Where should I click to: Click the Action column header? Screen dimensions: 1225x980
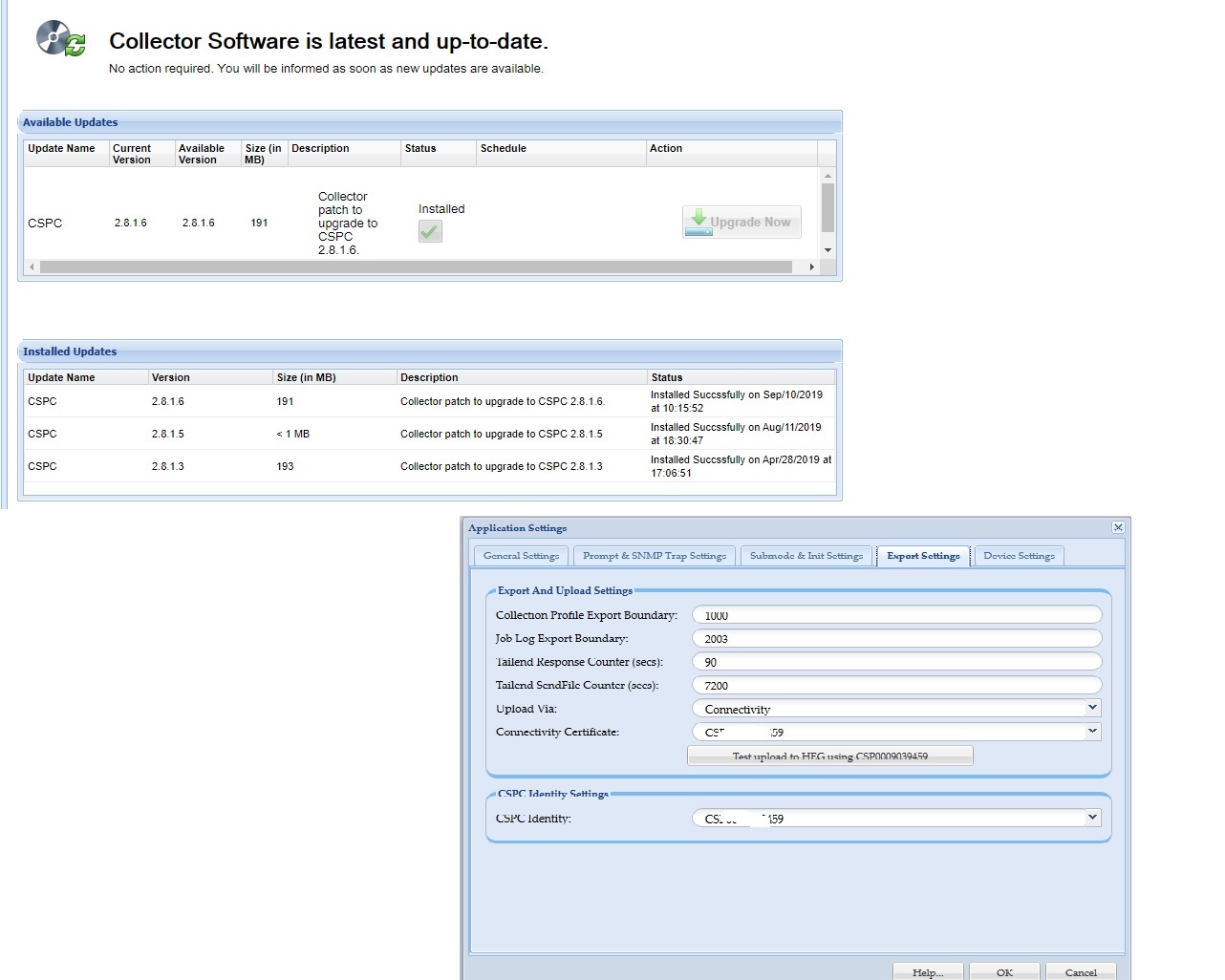coord(731,153)
